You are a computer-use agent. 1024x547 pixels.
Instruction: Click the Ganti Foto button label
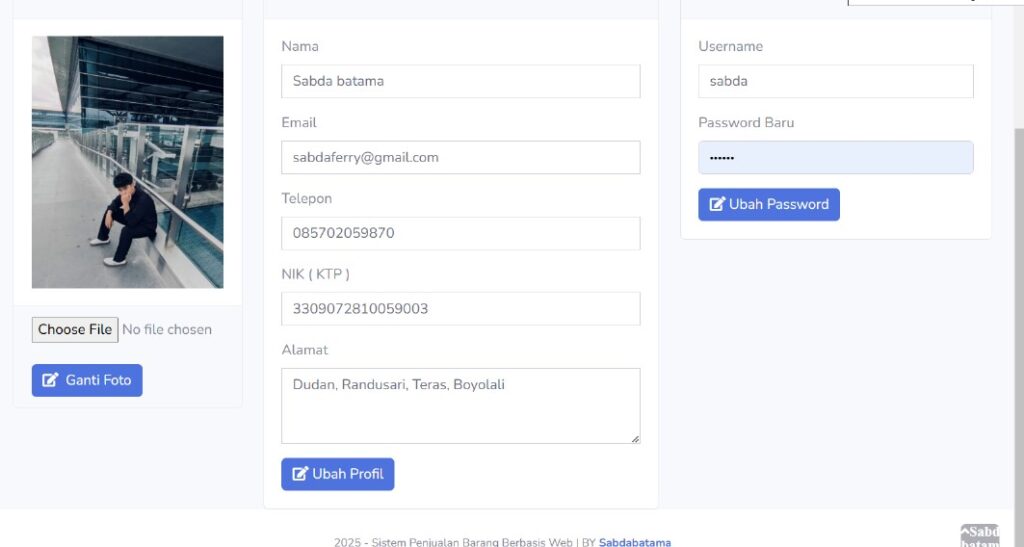point(98,380)
